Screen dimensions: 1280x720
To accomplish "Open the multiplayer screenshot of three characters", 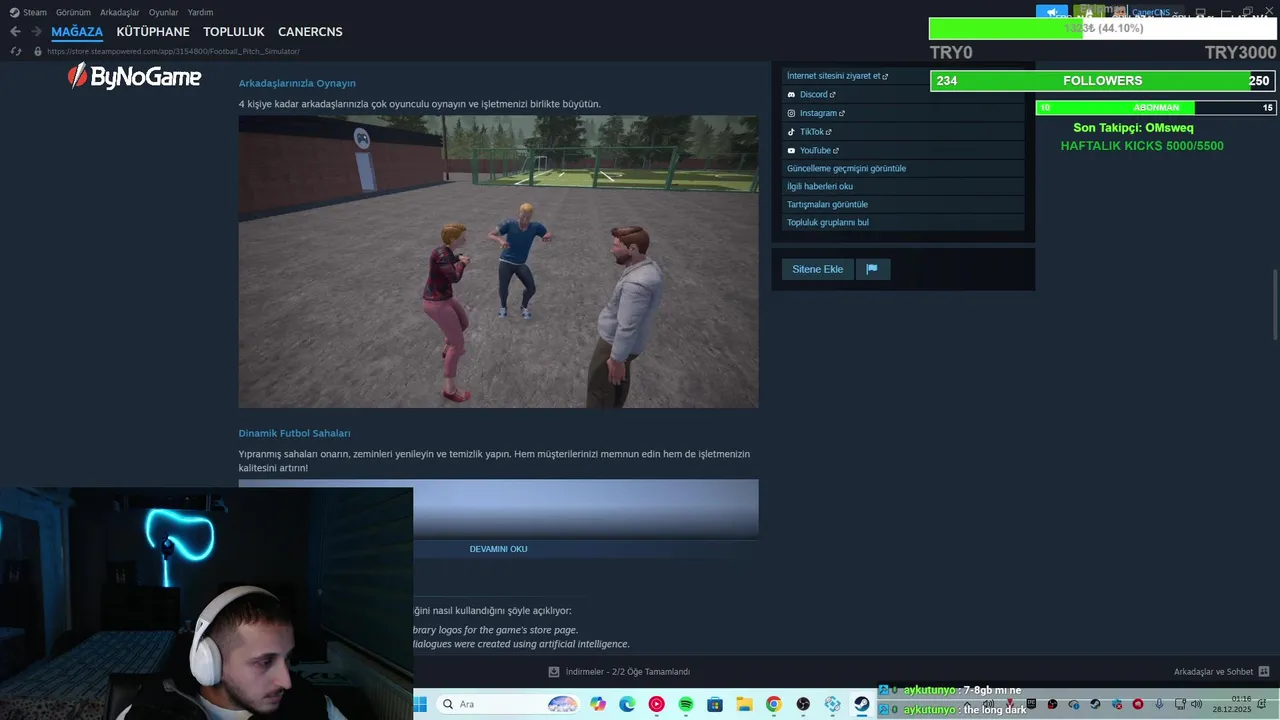I will (x=498, y=261).
